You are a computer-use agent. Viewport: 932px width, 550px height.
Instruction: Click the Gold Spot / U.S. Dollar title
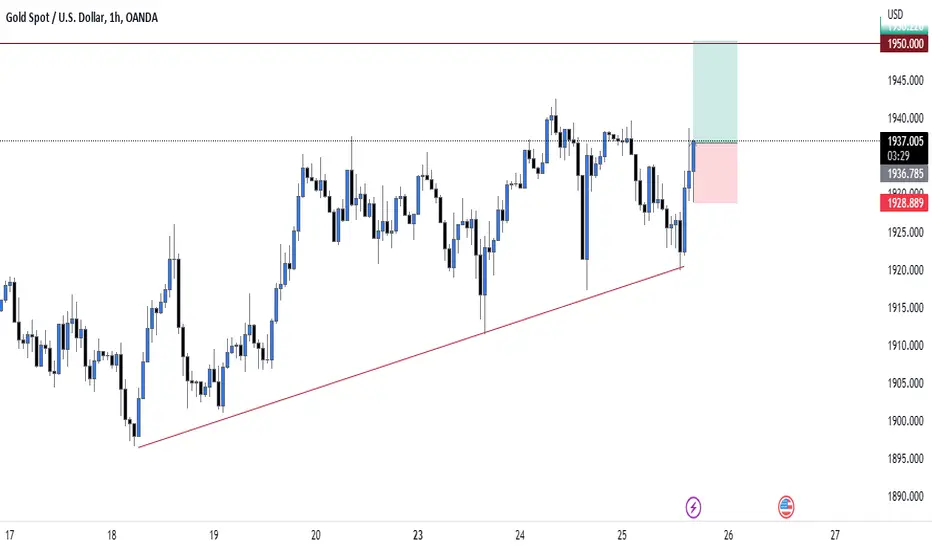[55, 18]
